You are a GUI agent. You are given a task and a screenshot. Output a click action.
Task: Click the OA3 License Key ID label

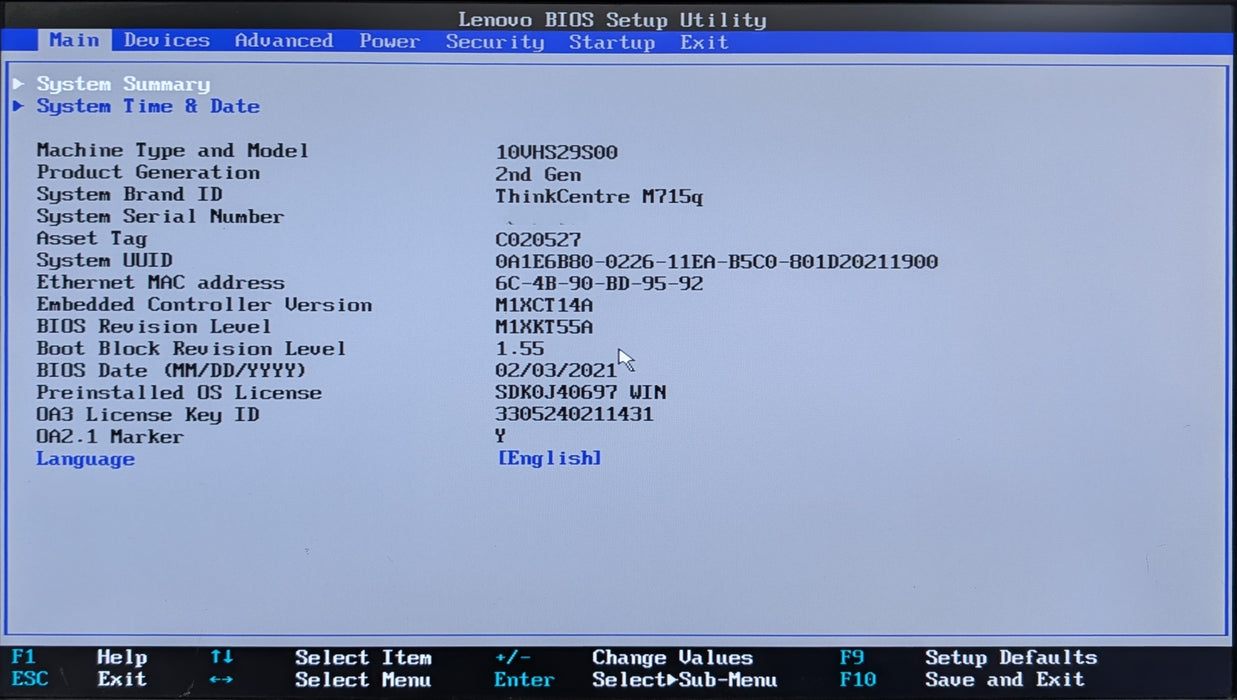pyautogui.click(x=148, y=415)
